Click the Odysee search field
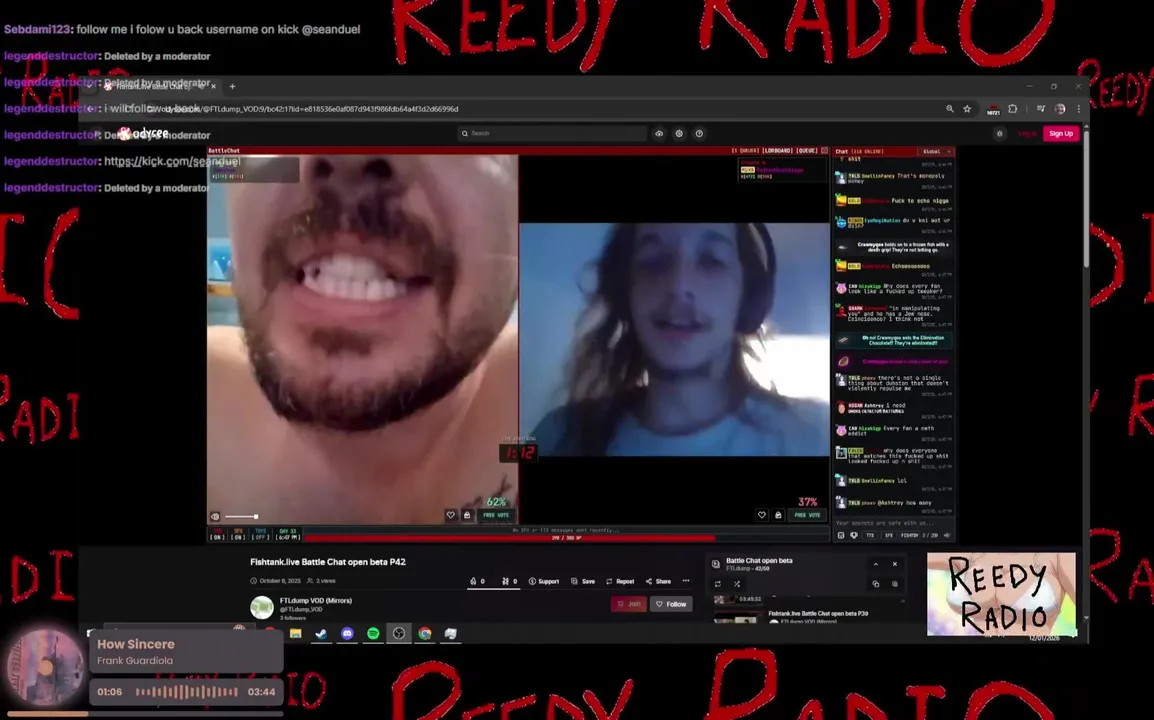 tap(552, 133)
